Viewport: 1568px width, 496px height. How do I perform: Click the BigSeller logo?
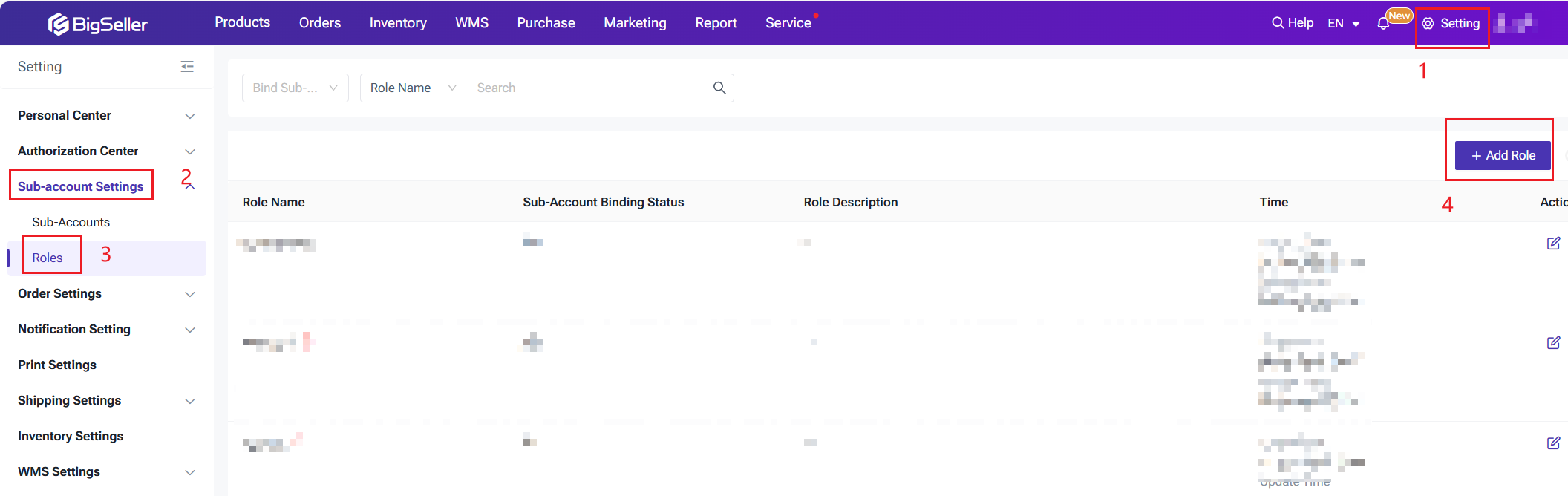(98, 24)
